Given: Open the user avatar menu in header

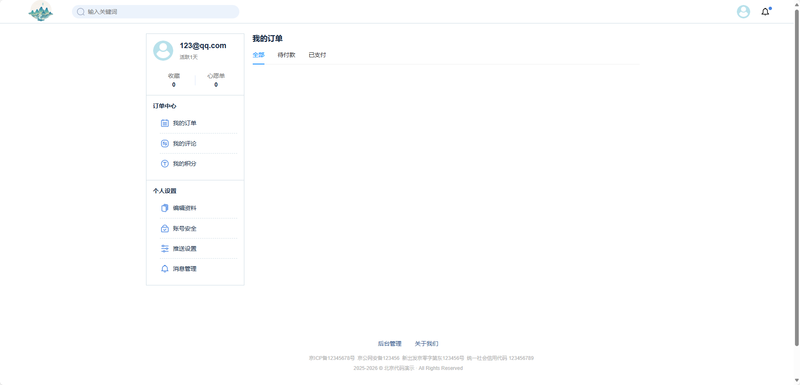Looking at the screenshot, I should point(743,12).
